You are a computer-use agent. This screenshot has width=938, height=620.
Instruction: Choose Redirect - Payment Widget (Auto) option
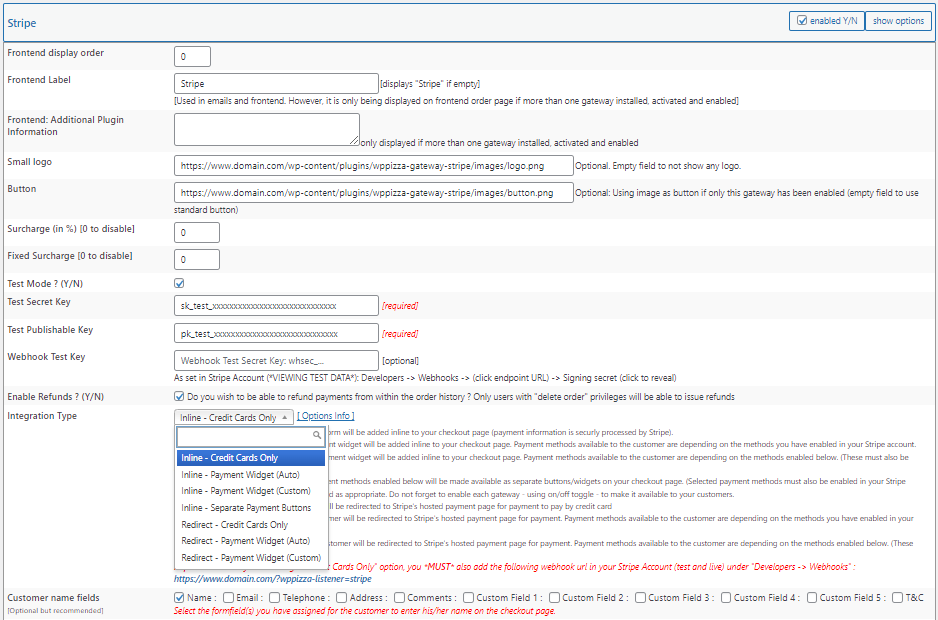point(251,540)
